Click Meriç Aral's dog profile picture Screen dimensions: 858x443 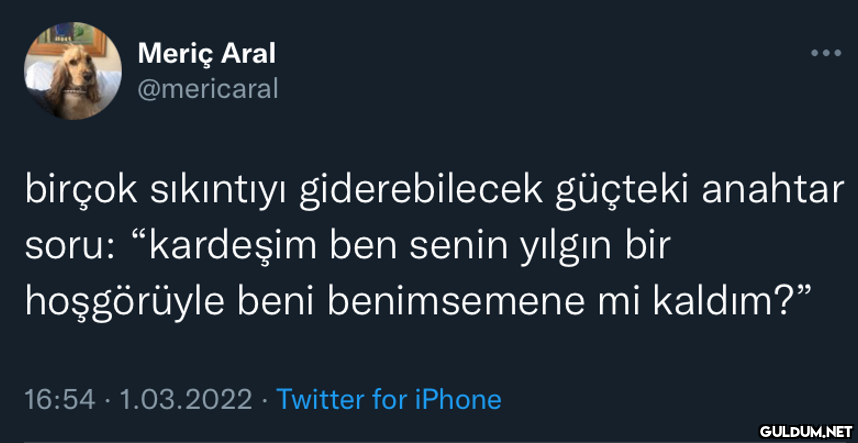tap(73, 71)
